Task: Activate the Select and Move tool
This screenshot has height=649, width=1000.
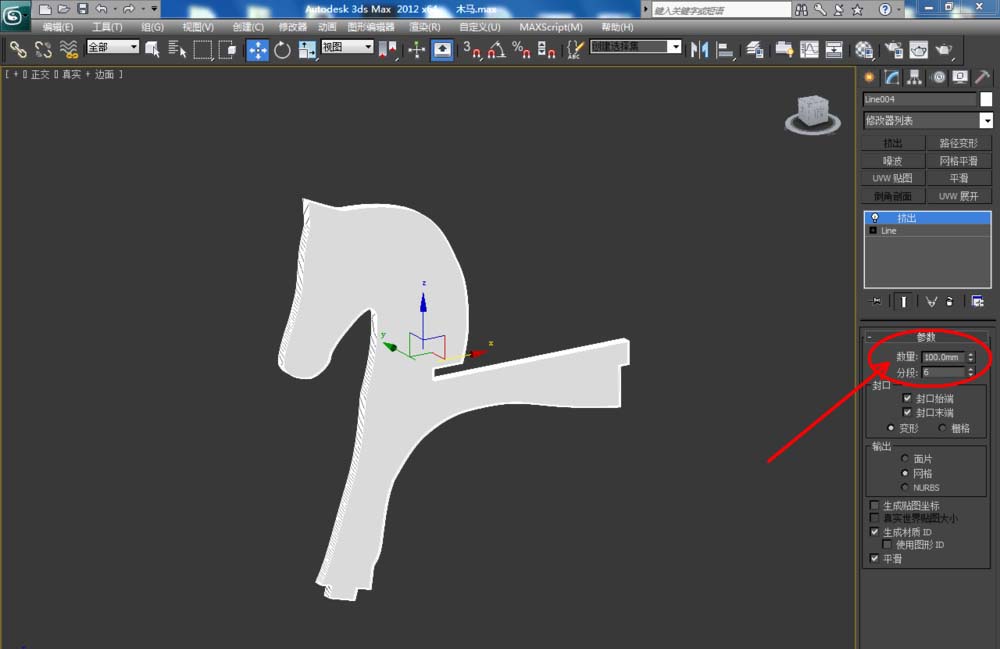Action: pyautogui.click(x=257, y=50)
